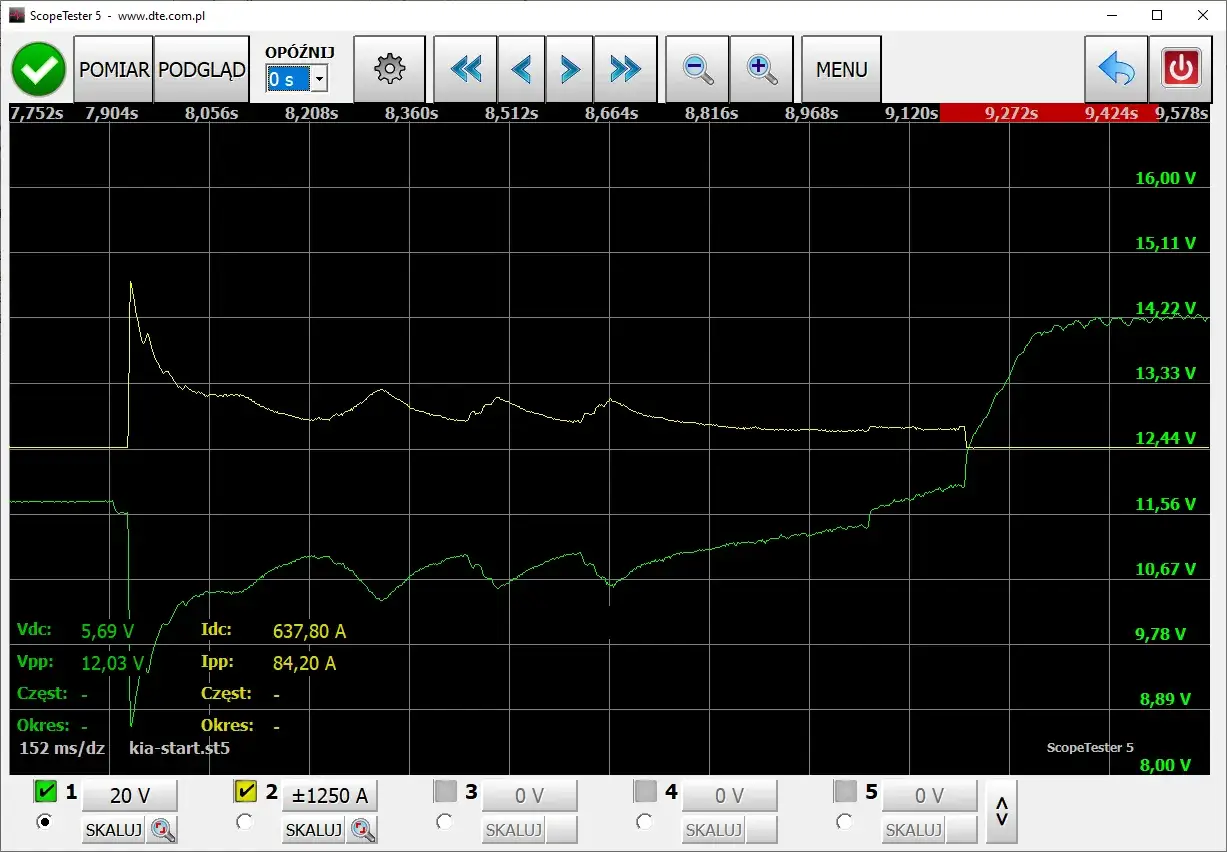Open the MENU button
Viewport: 1227px width, 852px height.
tap(841, 69)
